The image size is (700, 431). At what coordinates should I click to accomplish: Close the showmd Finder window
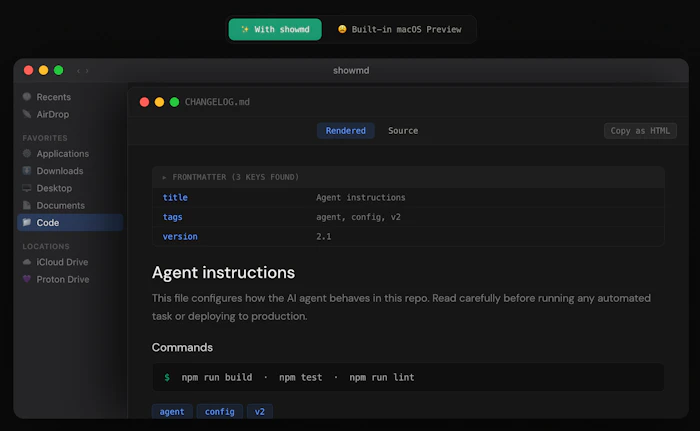(29, 70)
